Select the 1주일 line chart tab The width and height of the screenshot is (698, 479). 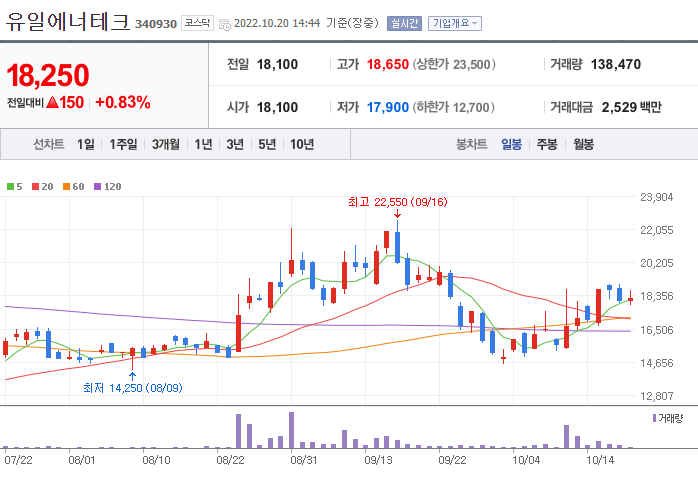[x=123, y=144]
